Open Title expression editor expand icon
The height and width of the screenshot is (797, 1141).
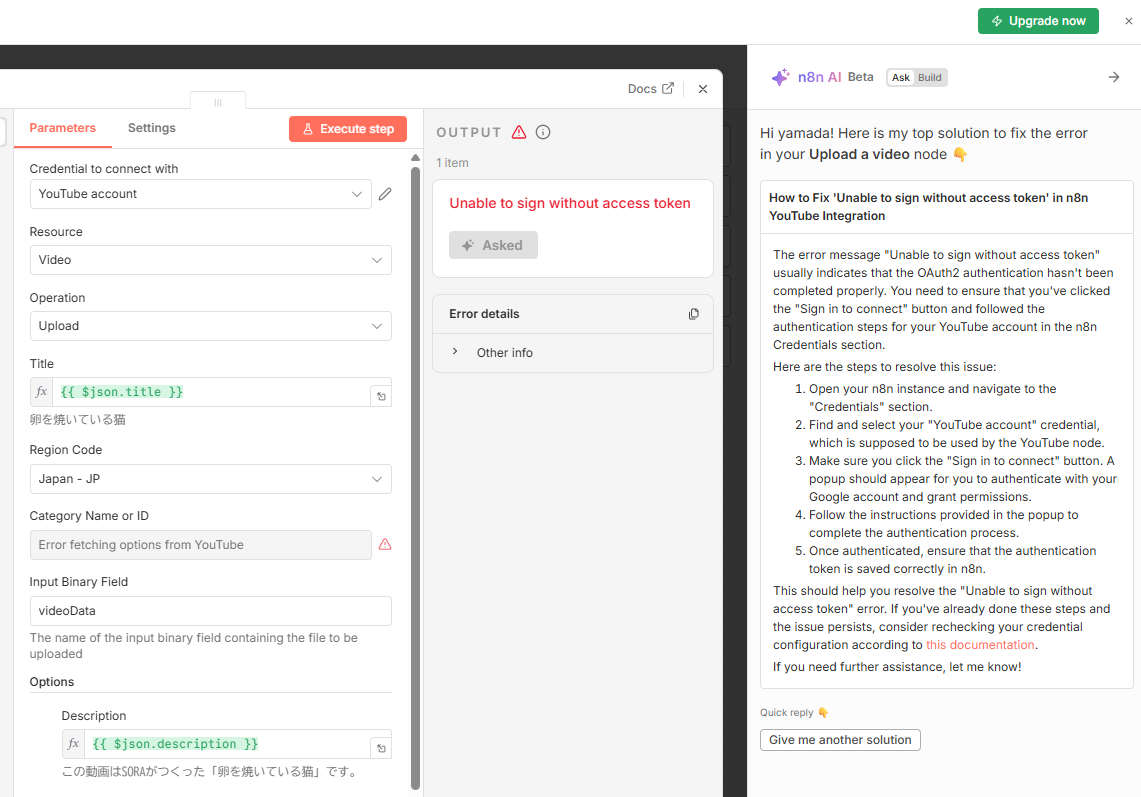(x=381, y=397)
